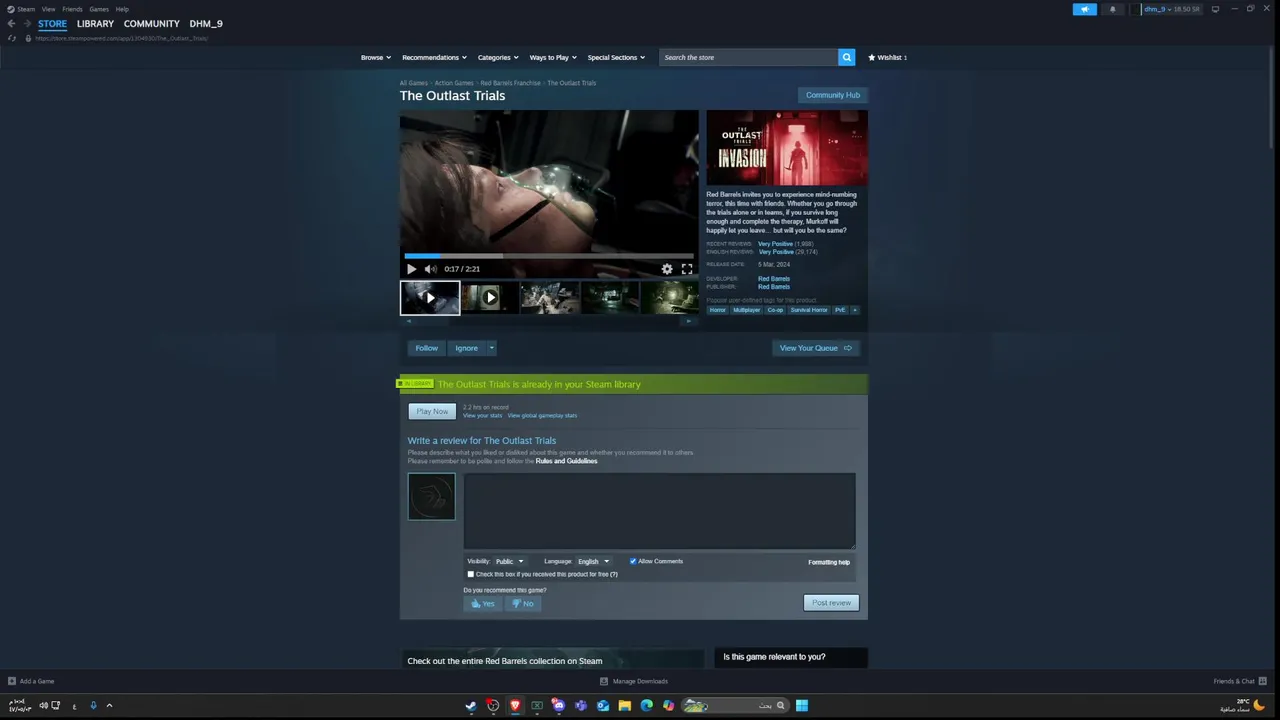
Task: Open the Wishlist link
Action: [x=888, y=57]
